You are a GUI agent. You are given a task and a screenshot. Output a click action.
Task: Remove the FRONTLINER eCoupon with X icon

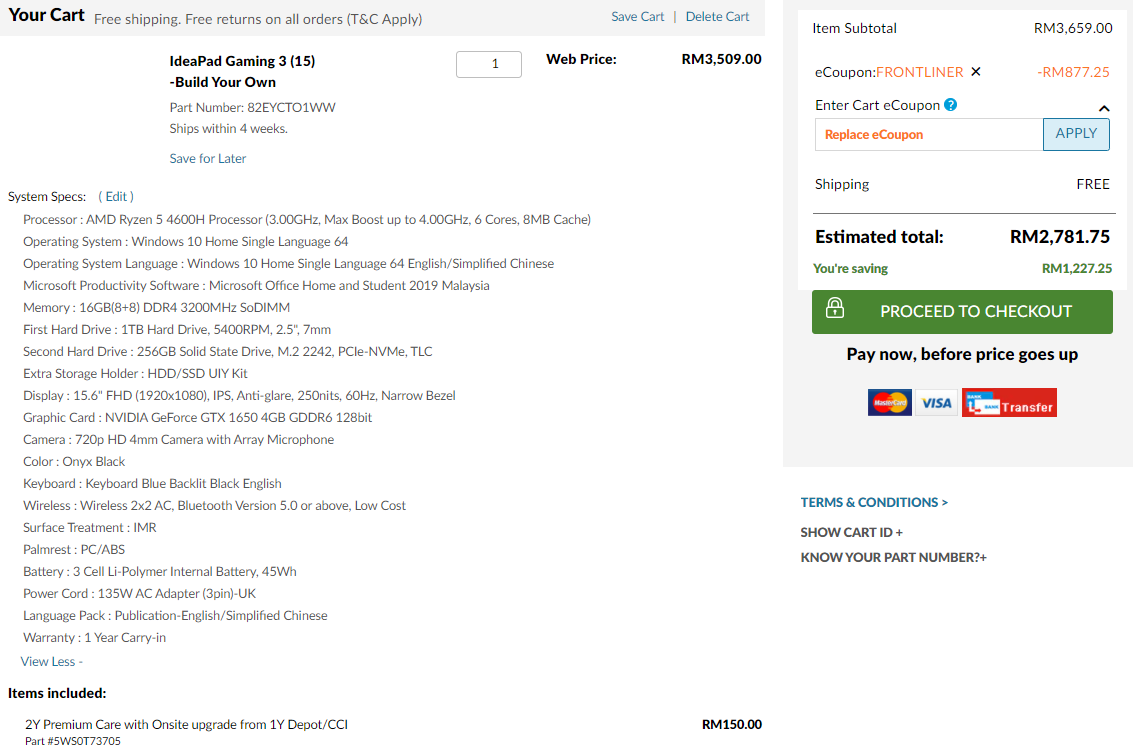click(x=976, y=72)
